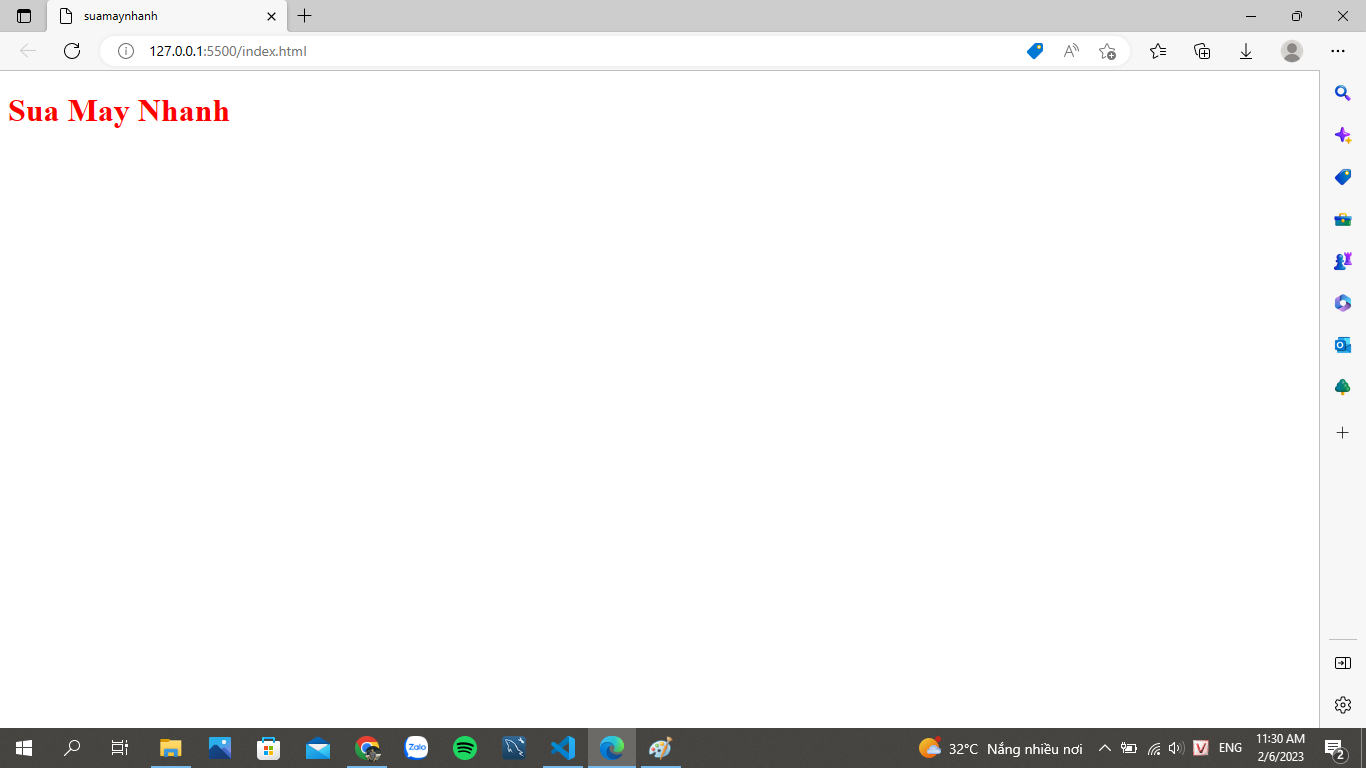Click Microsoft Edge taskbar icon
This screenshot has width=1366, height=768.
point(612,748)
